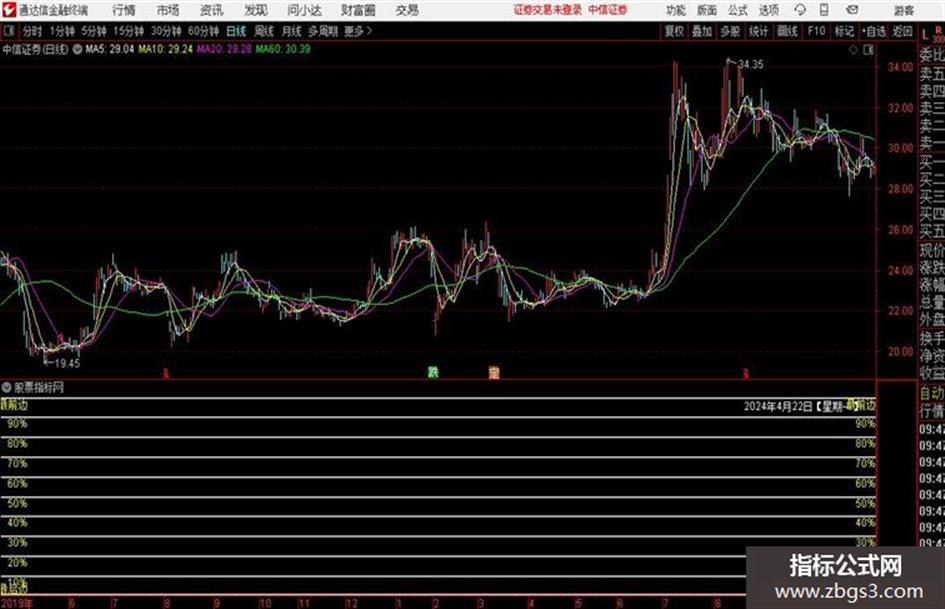Toggle the left panel icon beside 分时

8,31
